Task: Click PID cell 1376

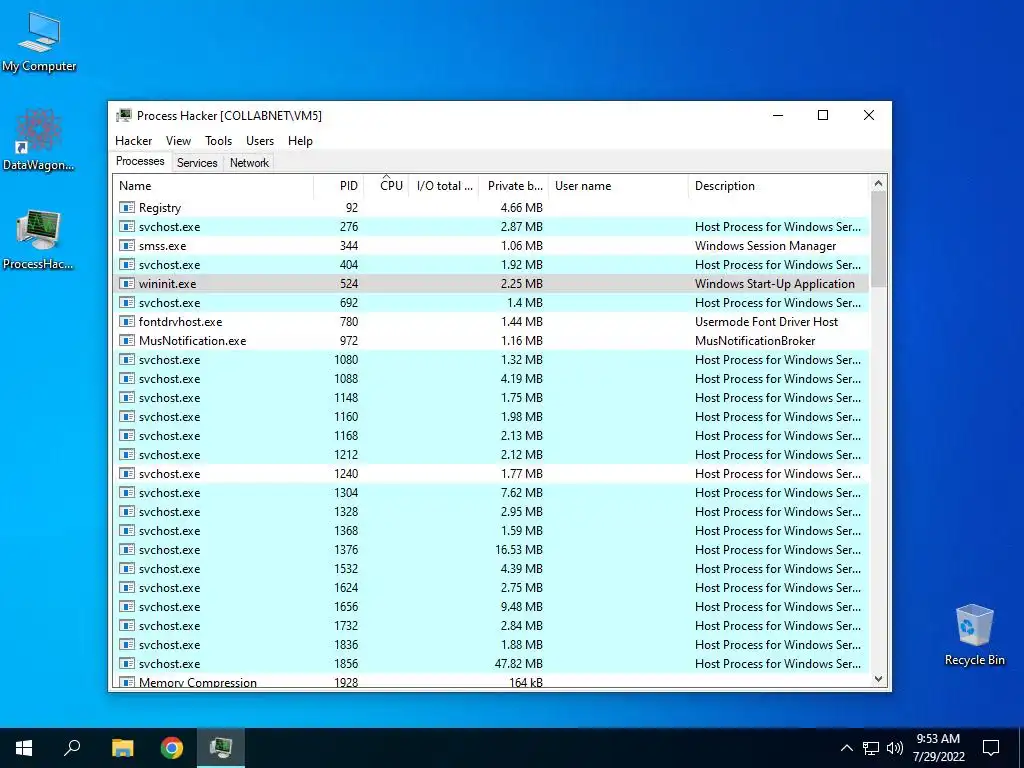Action: (346, 550)
